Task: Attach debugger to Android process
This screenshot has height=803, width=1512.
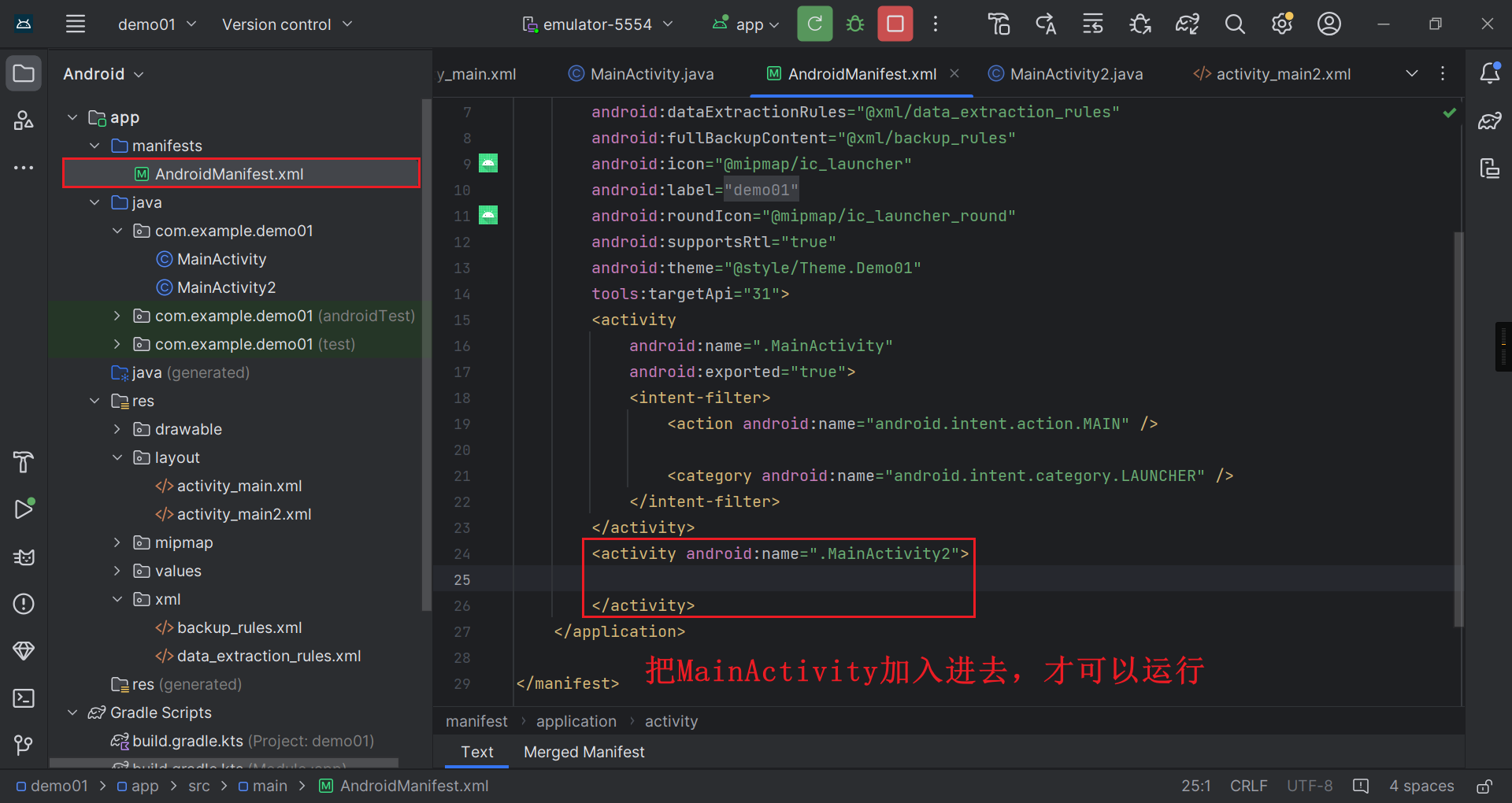Action: coord(1140,24)
